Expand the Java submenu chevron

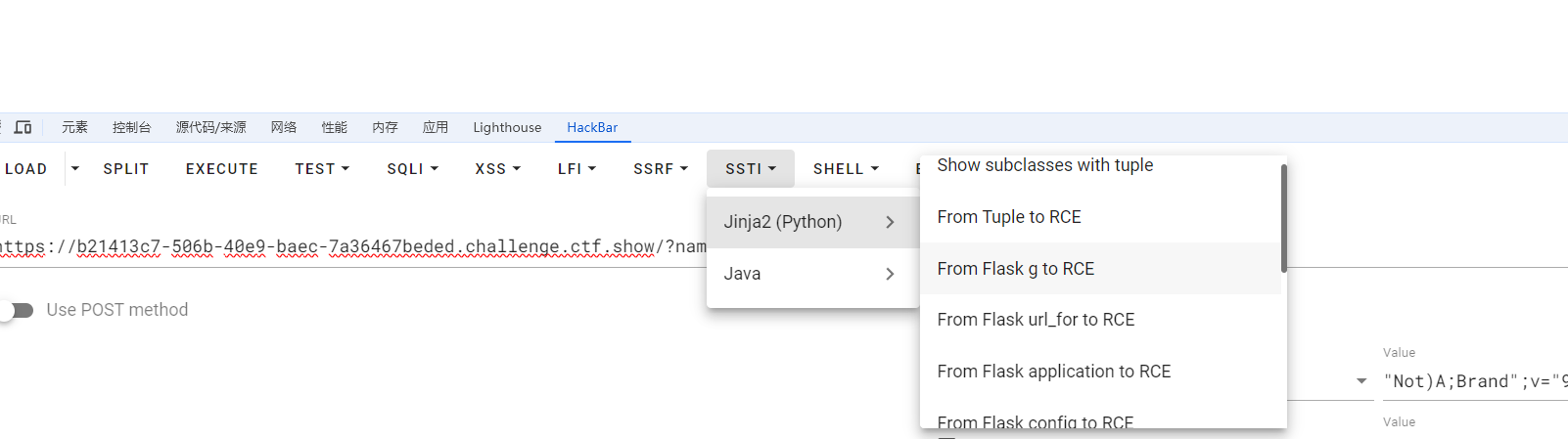click(890, 274)
